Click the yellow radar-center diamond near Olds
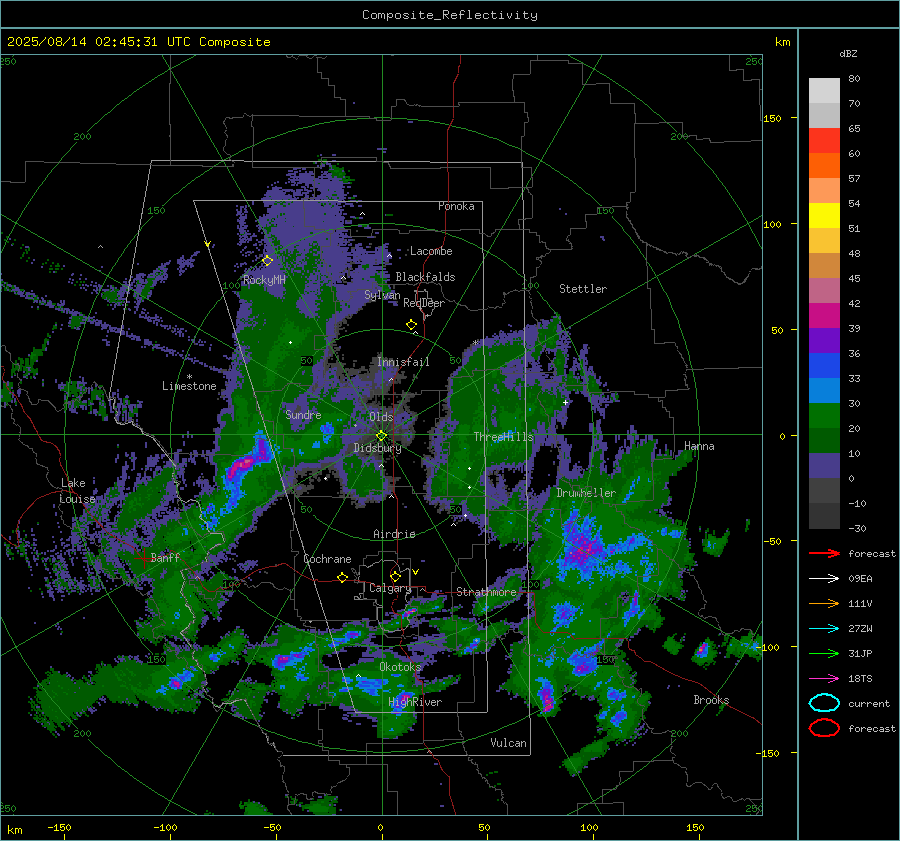The image size is (900, 841). click(x=381, y=436)
